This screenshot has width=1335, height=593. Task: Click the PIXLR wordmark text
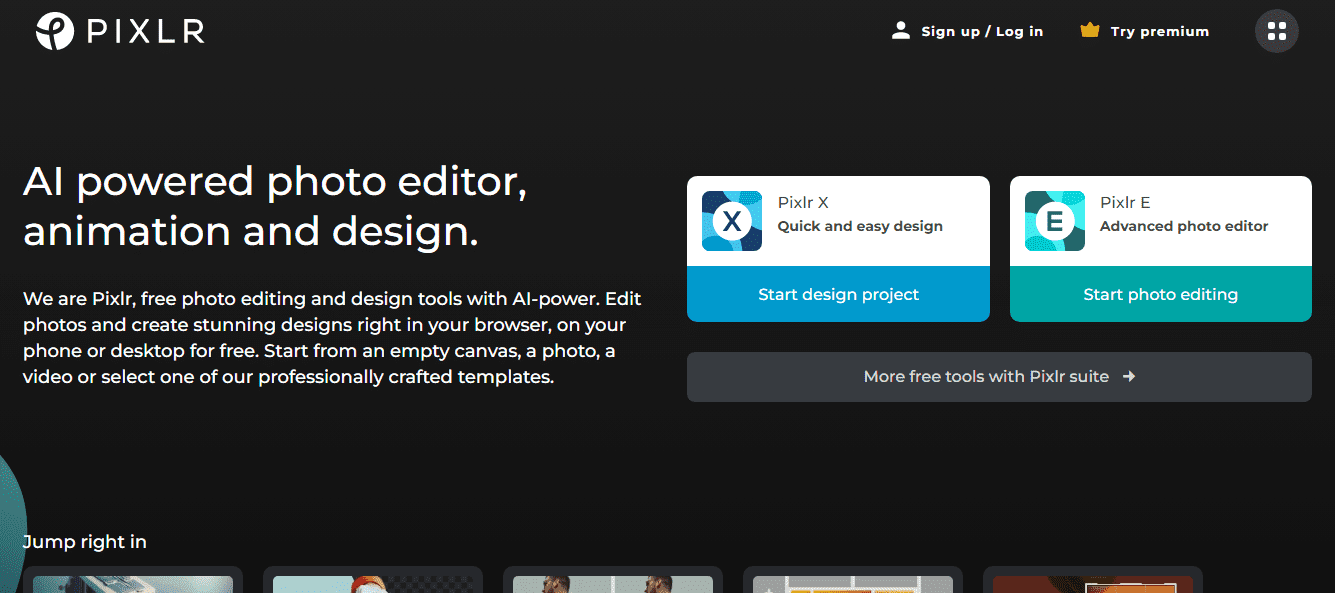pyautogui.click(x=145, y=32)
